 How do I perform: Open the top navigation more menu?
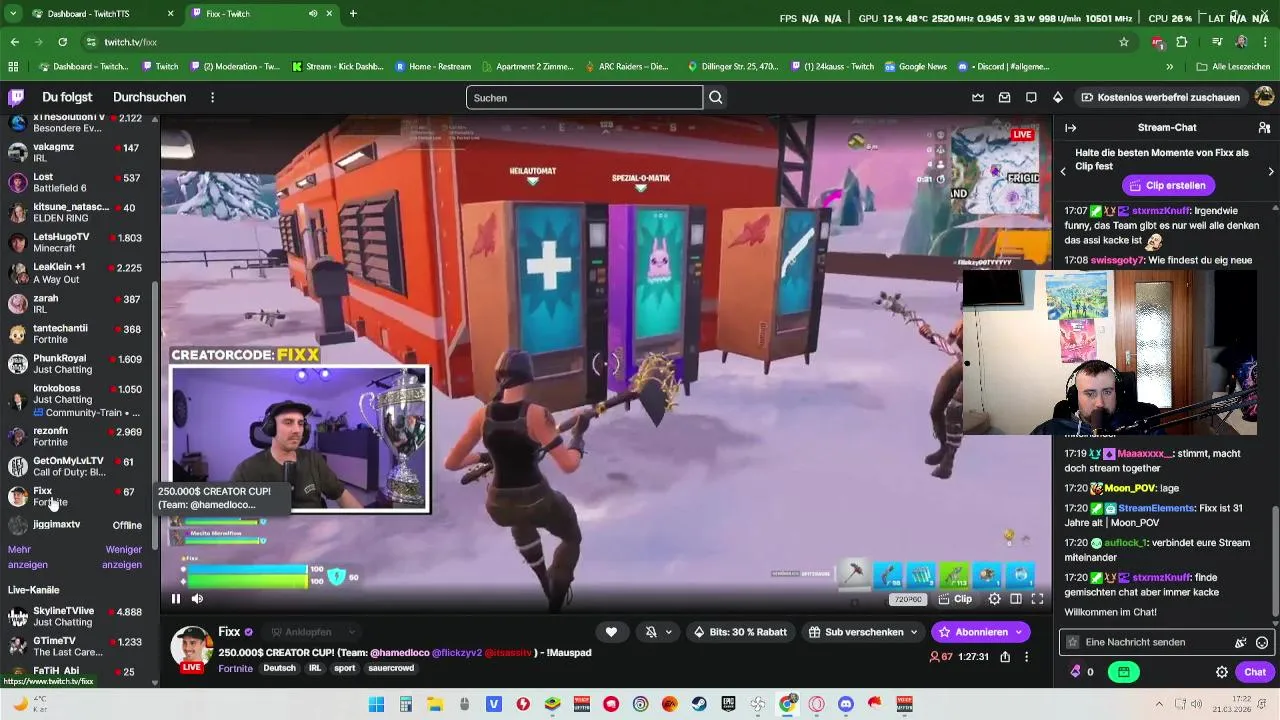212,97
